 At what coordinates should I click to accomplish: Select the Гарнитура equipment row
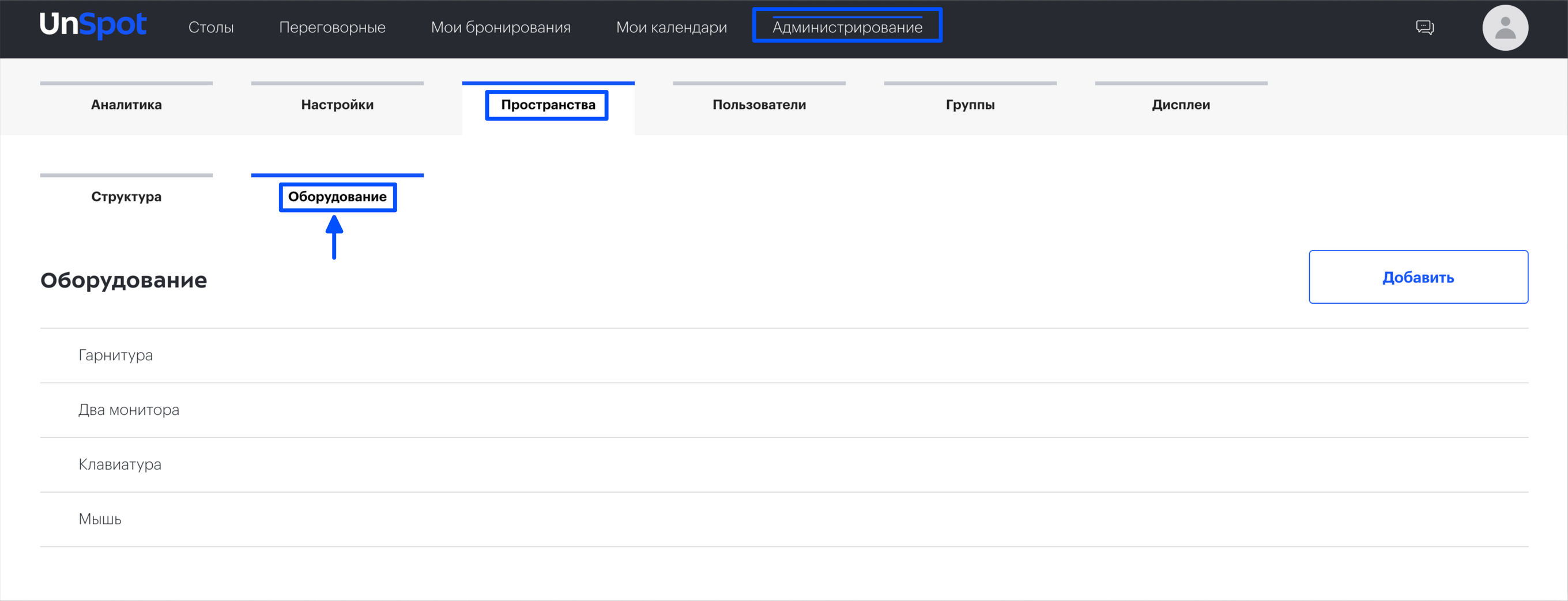coord(784,356)
